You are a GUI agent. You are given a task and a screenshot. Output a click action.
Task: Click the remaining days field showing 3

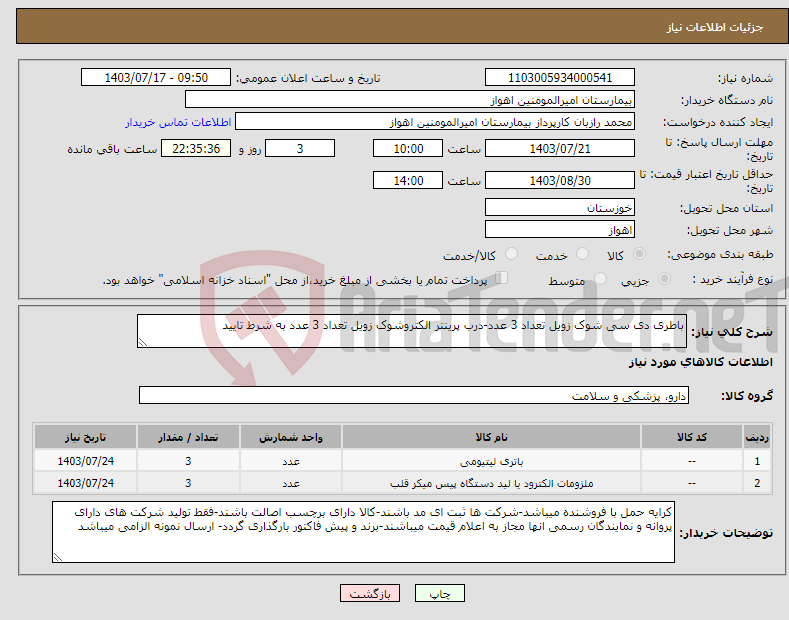300,148
